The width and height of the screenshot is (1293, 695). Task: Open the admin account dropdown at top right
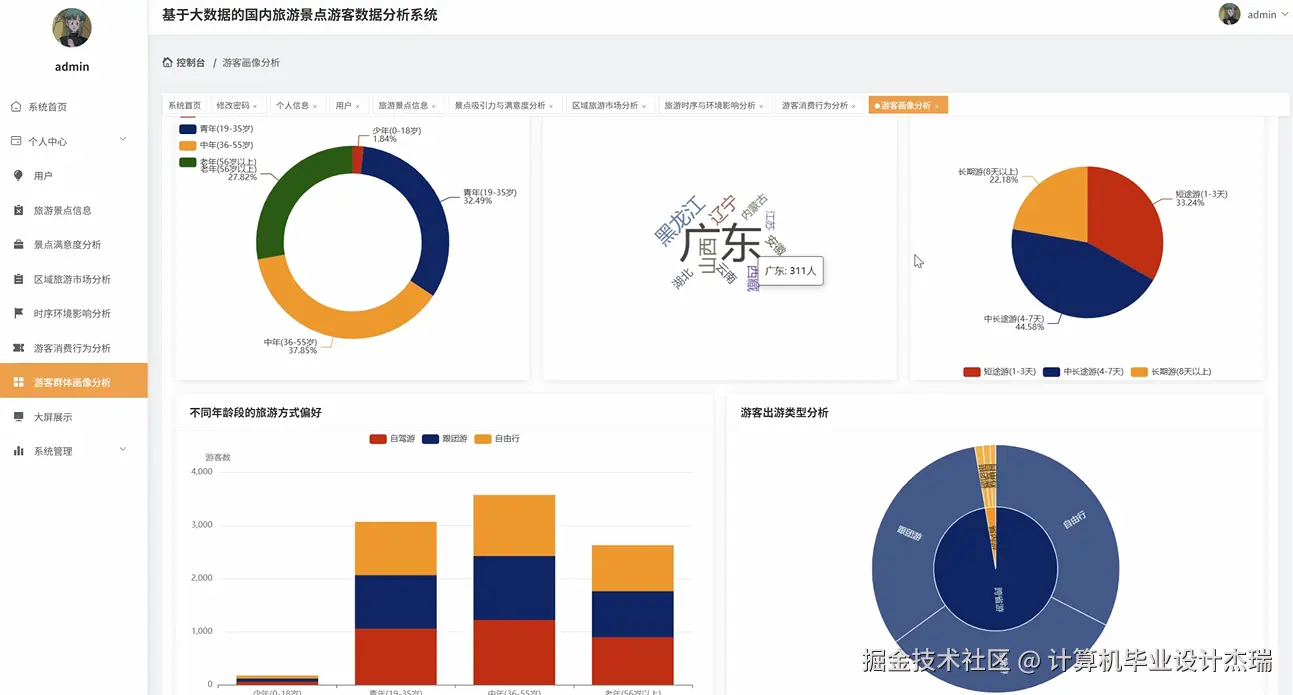click(x=1262, y=14)
